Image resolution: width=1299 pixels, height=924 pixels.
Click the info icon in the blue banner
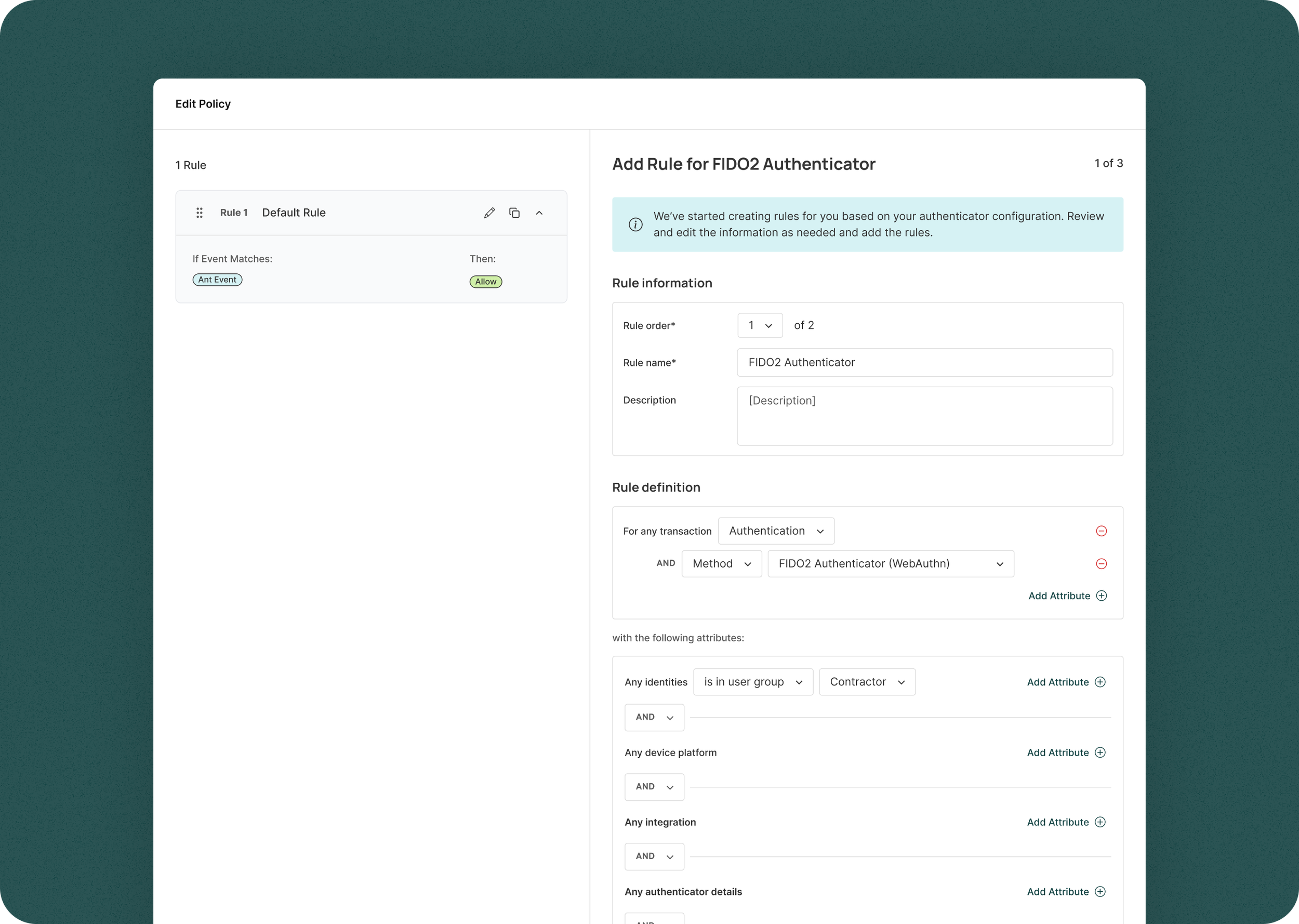point(635,225)
